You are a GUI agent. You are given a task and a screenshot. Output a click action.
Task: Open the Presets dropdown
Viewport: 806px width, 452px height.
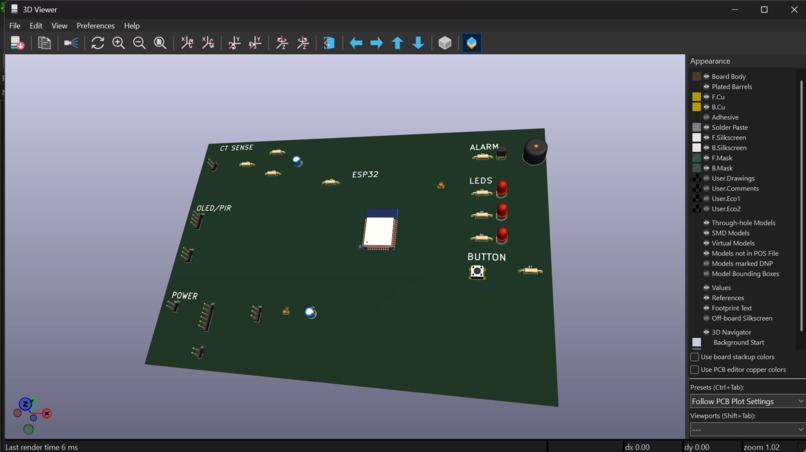747,401
